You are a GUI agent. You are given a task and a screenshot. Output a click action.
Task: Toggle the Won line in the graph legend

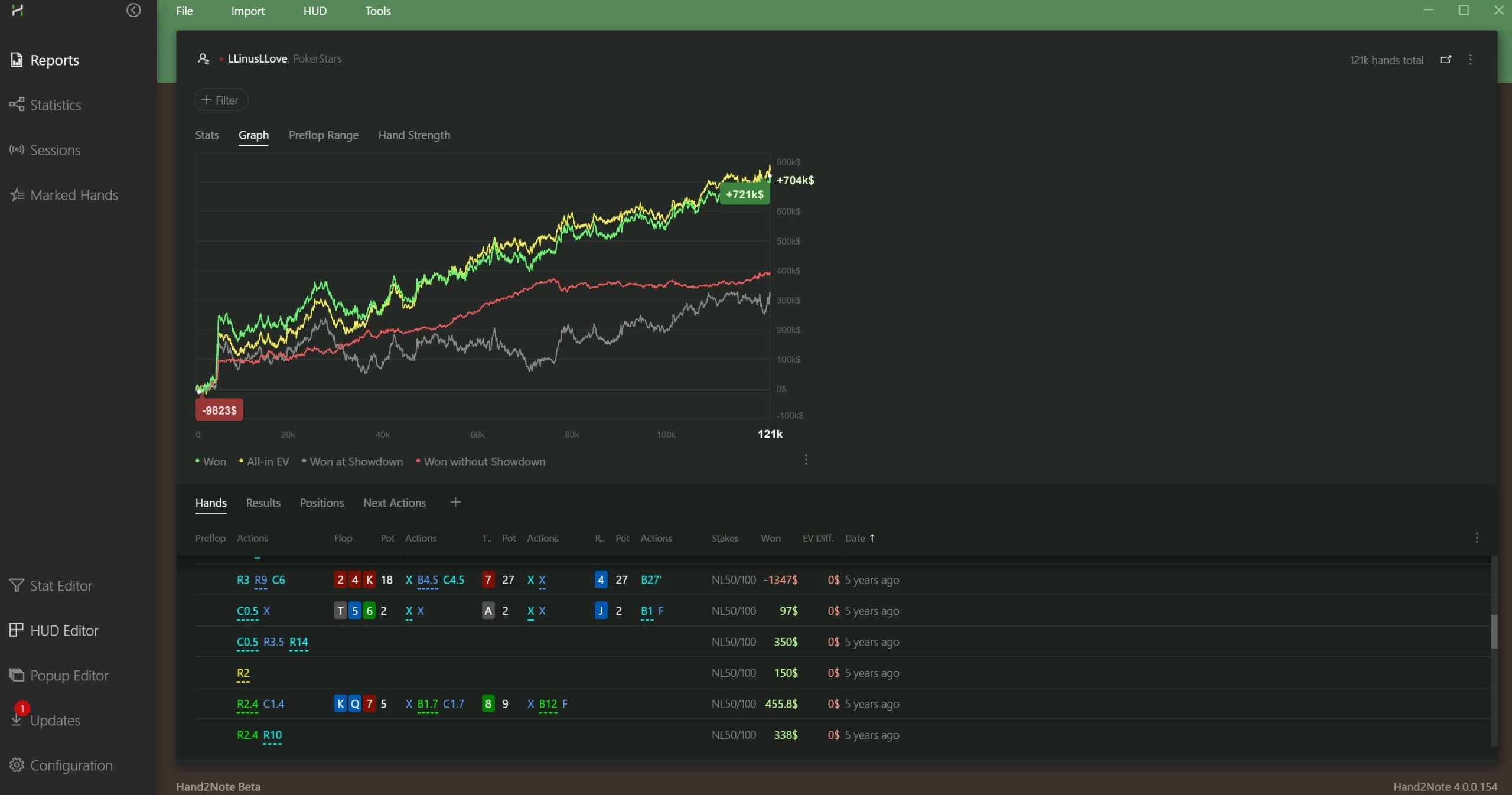tap(214, 462)
